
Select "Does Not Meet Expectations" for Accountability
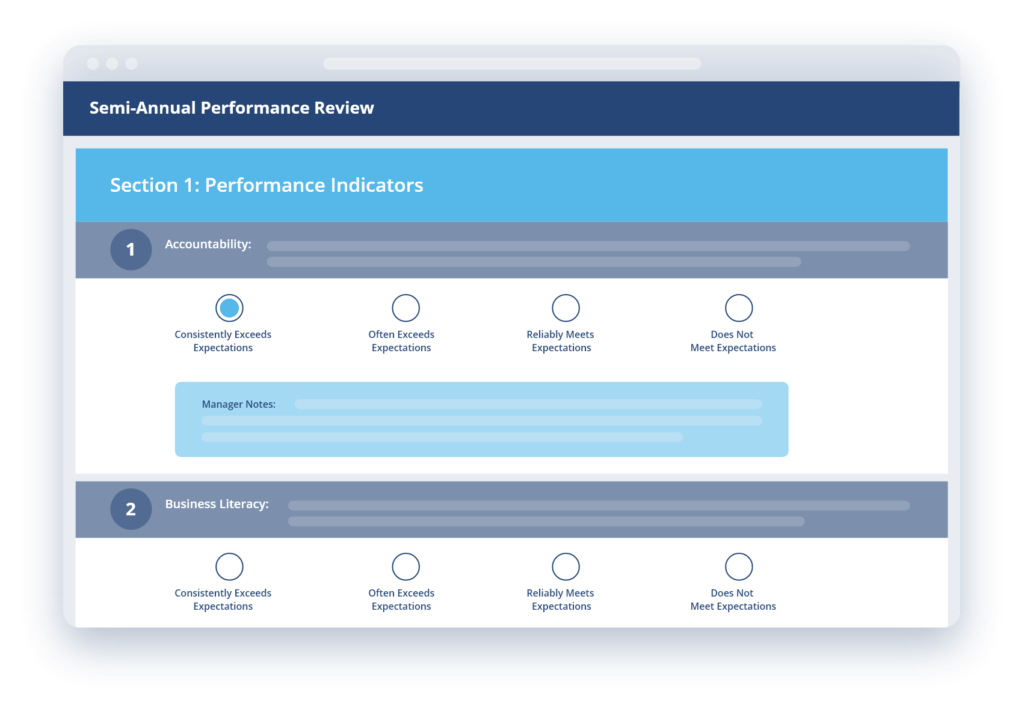coord(738,307)
